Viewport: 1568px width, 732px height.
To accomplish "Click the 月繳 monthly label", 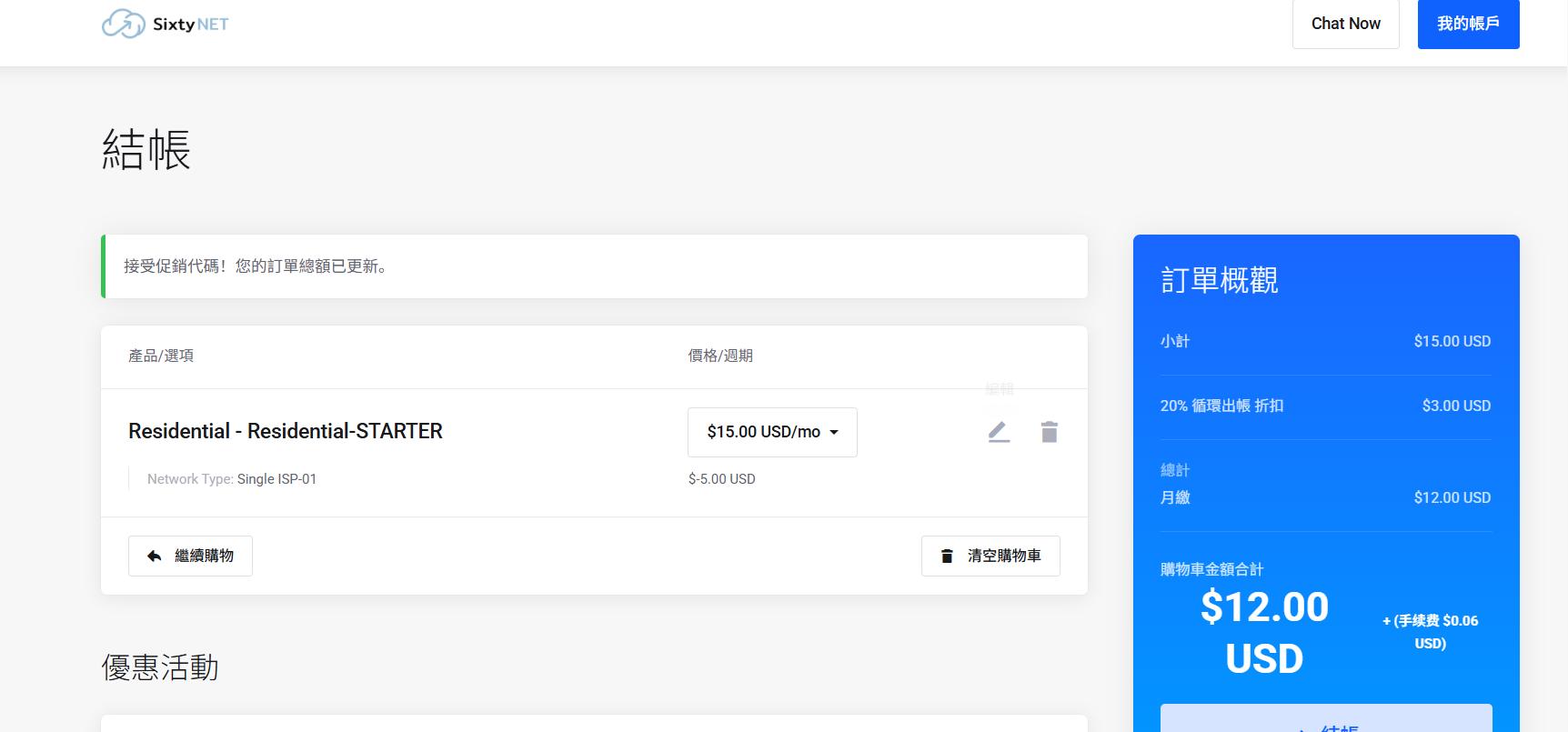I will pyautogui.click(x=1175, y=497).
